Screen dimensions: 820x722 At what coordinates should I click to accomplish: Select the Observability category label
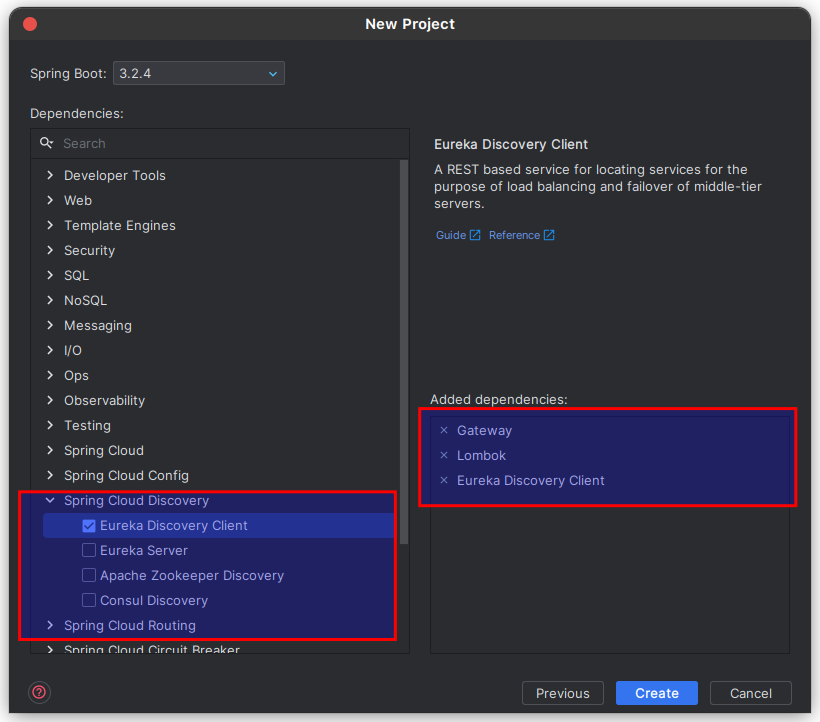coord(105,400)
